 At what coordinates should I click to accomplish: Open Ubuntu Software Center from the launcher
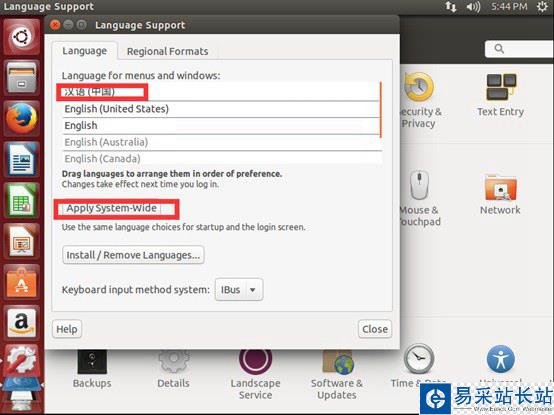[22, 282]
